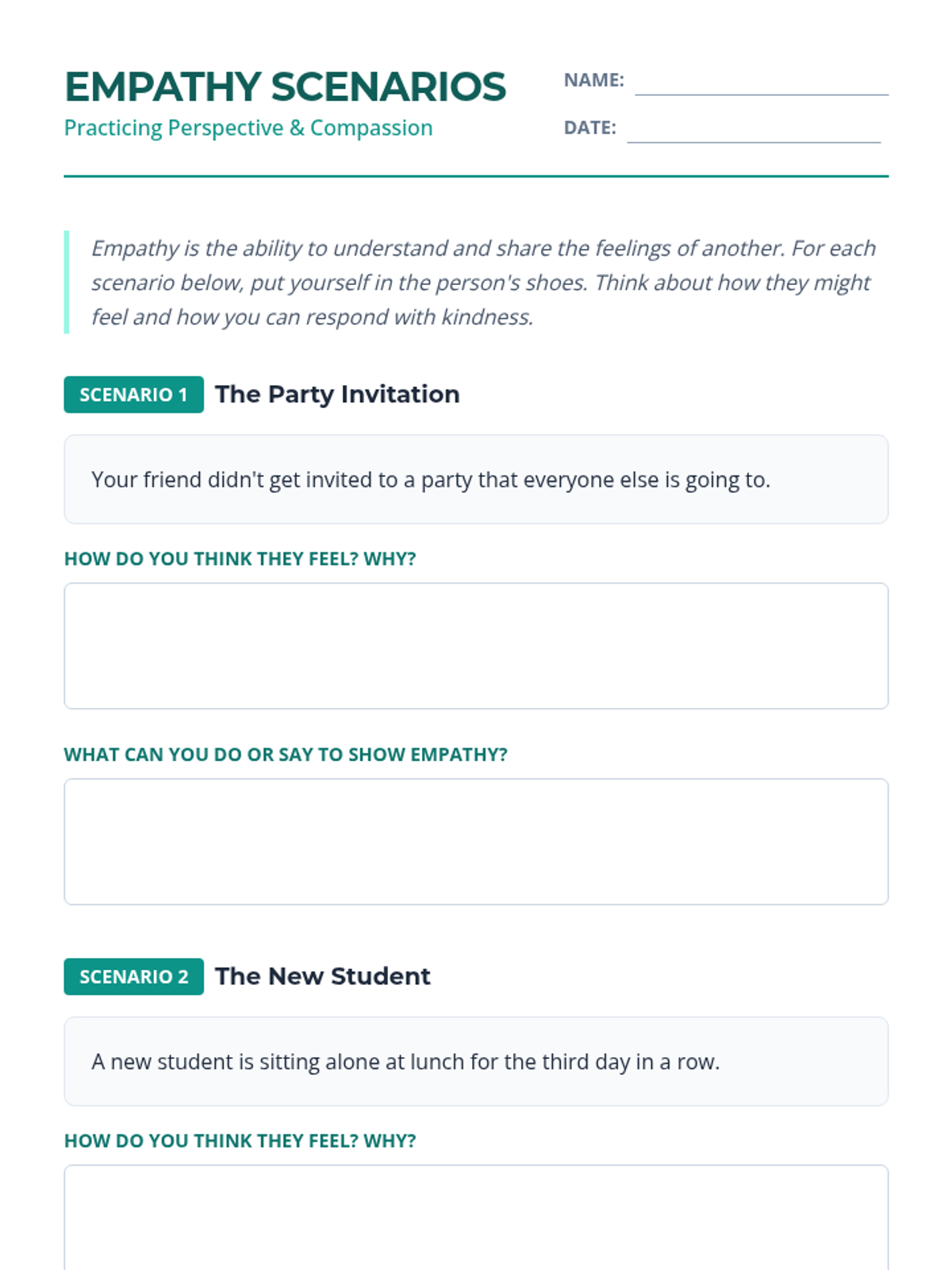This screenshot has height=1270, width=952.
Task: Click the Scenario 1 badge
Action: coord(133,394)
